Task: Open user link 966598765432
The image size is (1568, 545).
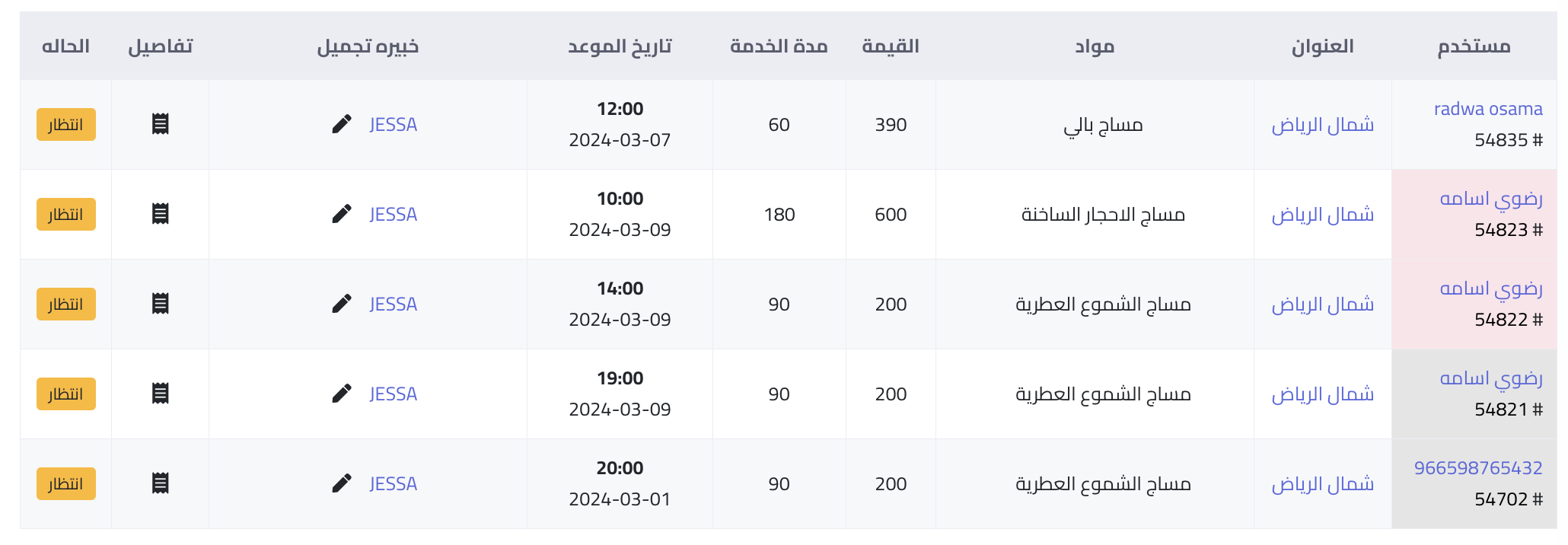Action: pos(1478,468)
